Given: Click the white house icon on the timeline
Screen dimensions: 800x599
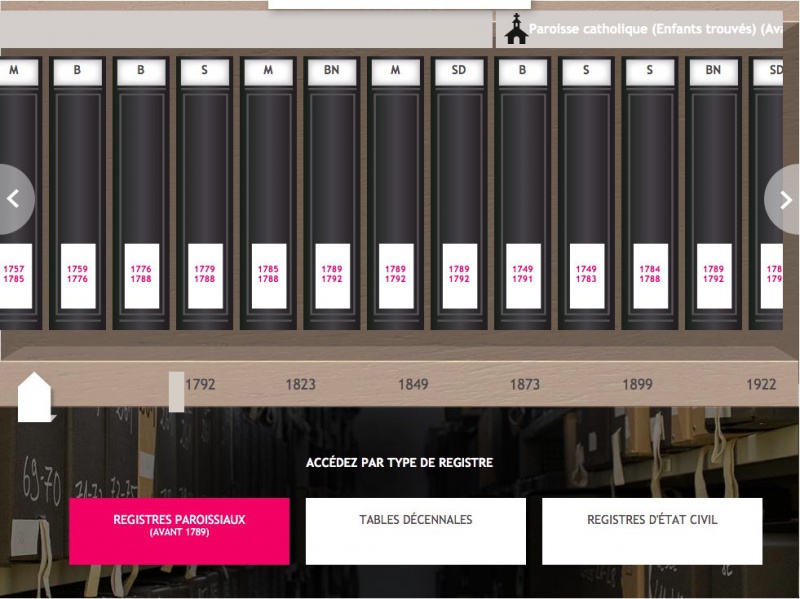Looking at the screenshot, I should pos(35,395).
